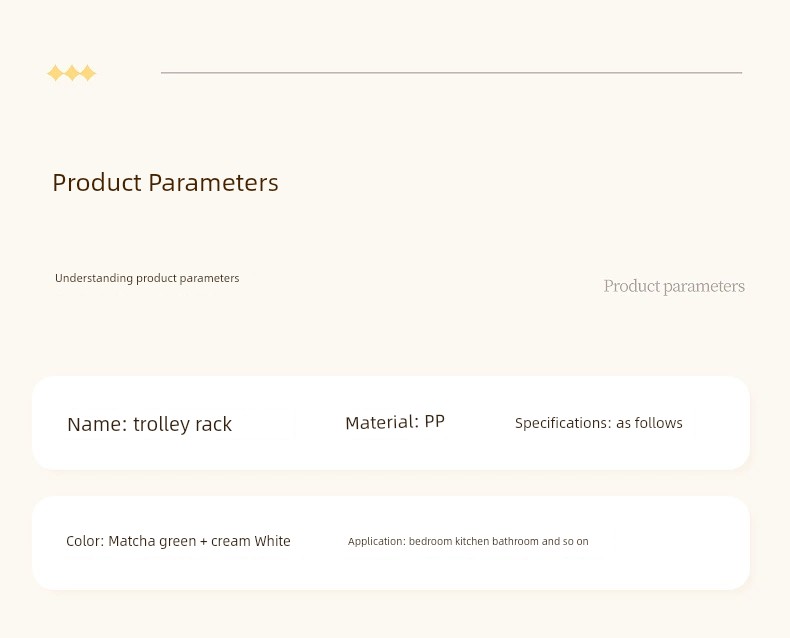The height and width of the screenshot is (638, 790).
Task: Click 'Specifications: as follows' text
Action: tap(599, 423)
